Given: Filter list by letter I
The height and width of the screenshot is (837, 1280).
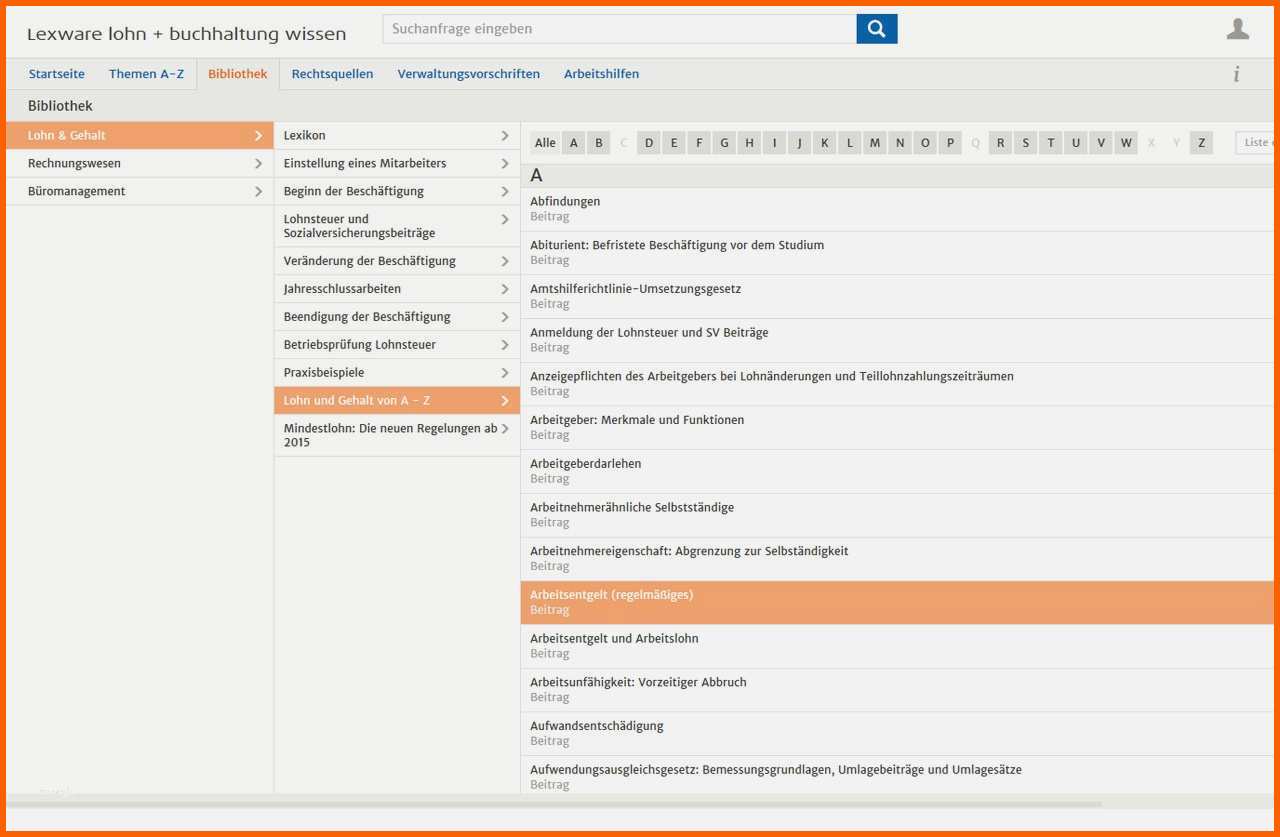Looking at the screenshot, I should pyautogui.click(x=774, y=143).
